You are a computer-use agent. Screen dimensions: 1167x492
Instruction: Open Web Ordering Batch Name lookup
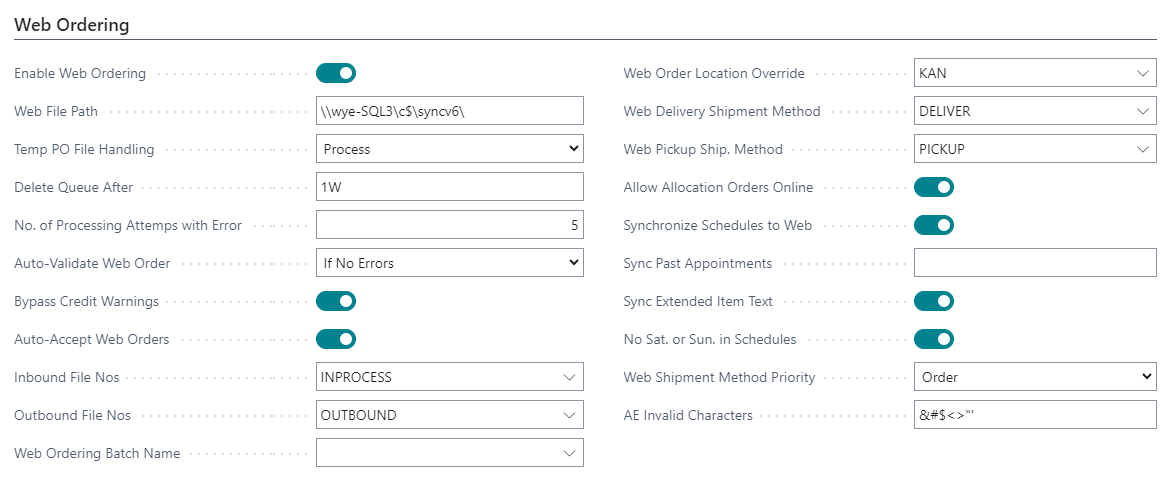[570, 453]
